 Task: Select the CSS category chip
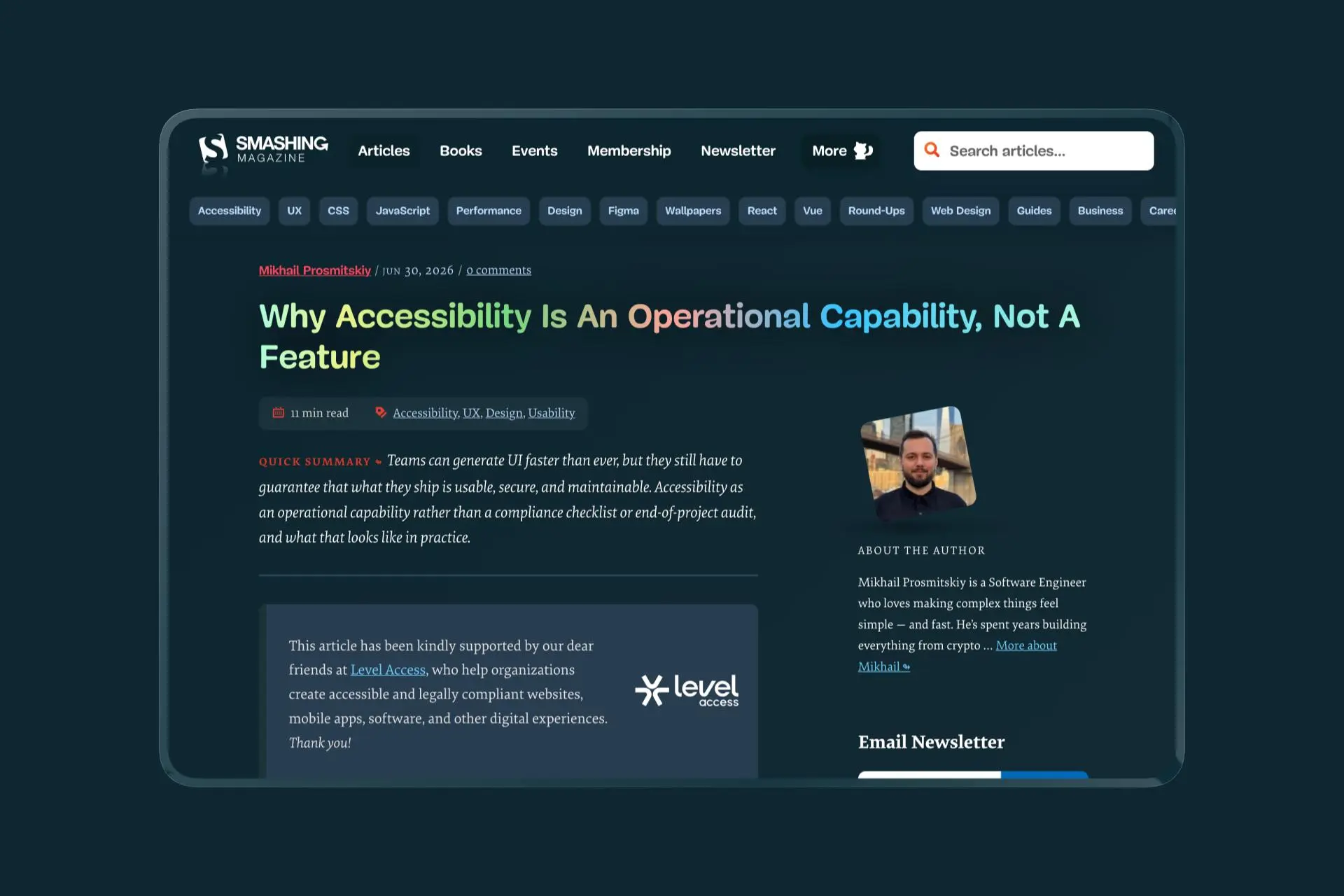(338, 211)
